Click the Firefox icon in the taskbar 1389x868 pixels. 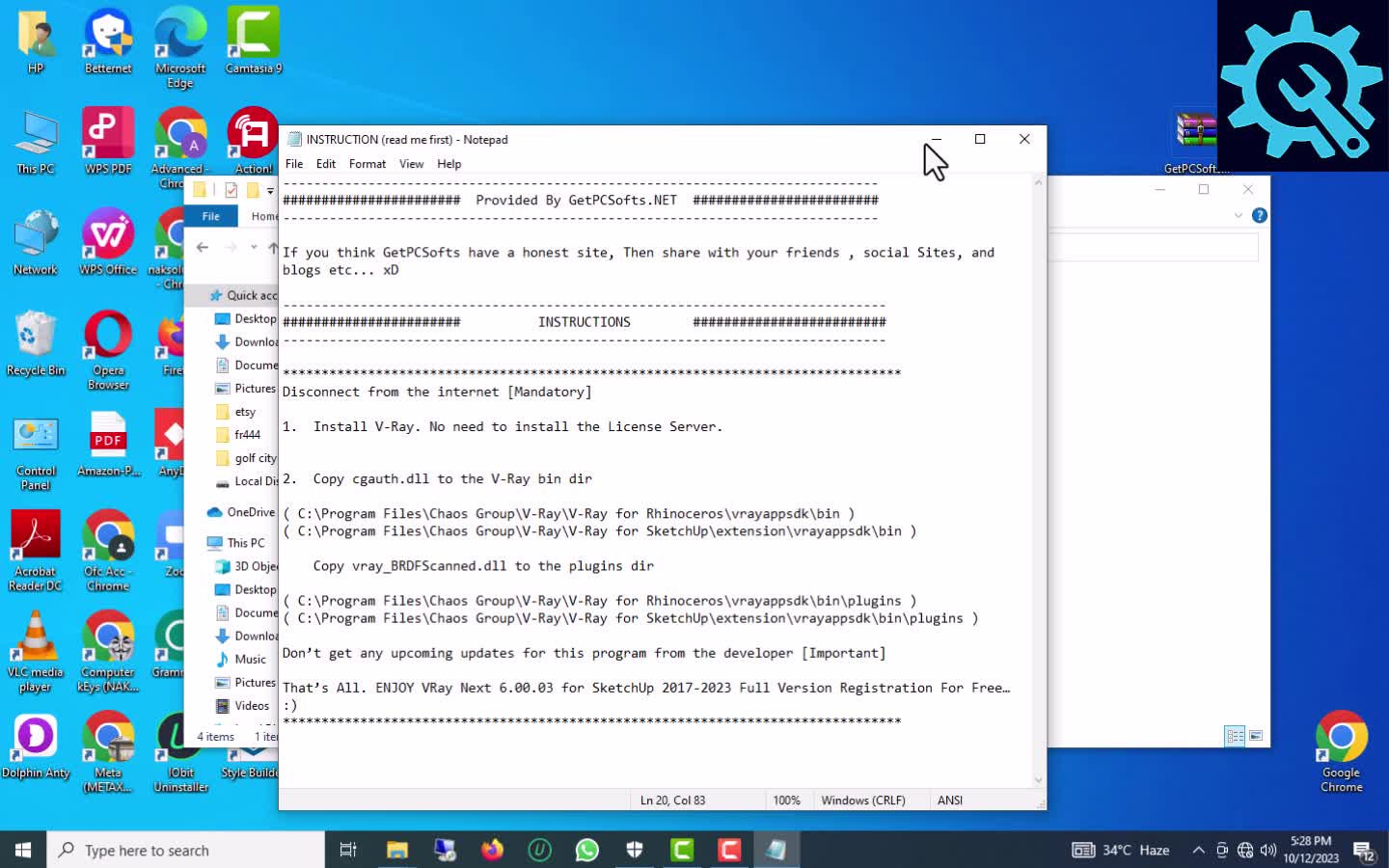(492, 850)
